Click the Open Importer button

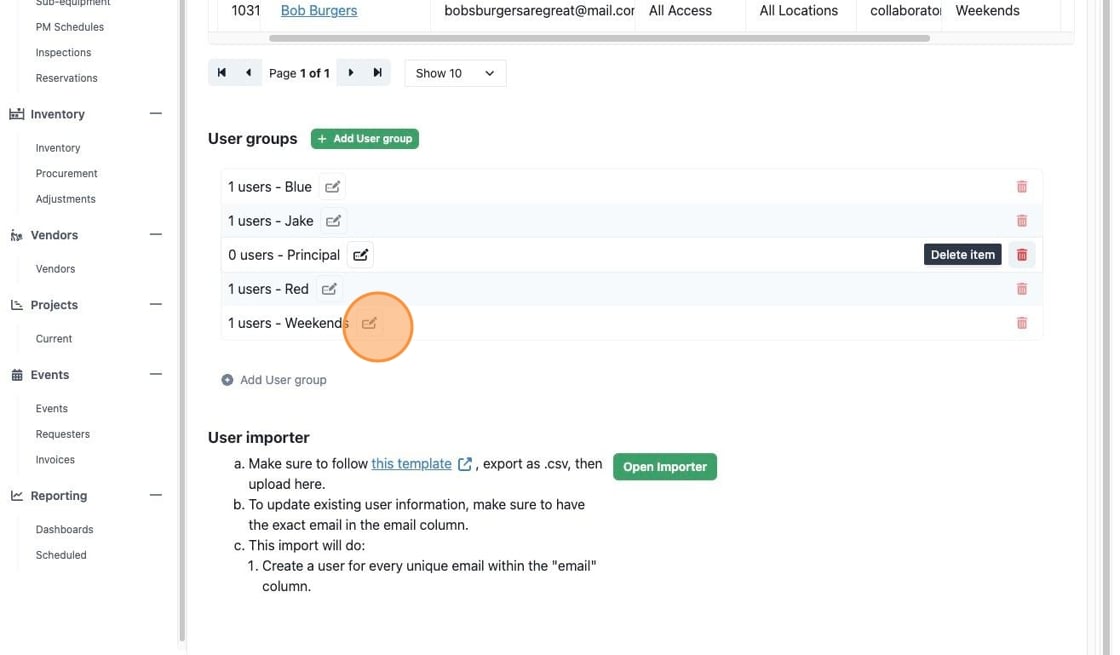pyautogui.click(x=664, y=467)
